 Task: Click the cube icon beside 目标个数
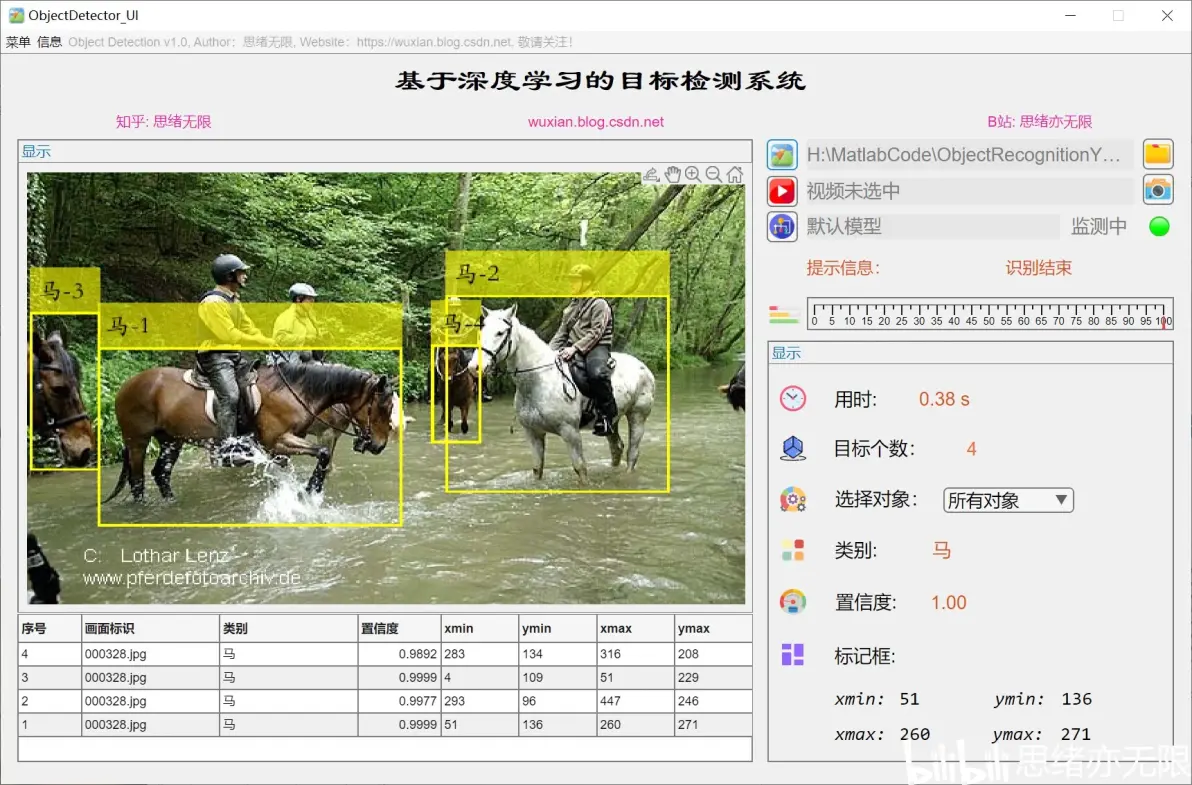(x=792, y=448)
